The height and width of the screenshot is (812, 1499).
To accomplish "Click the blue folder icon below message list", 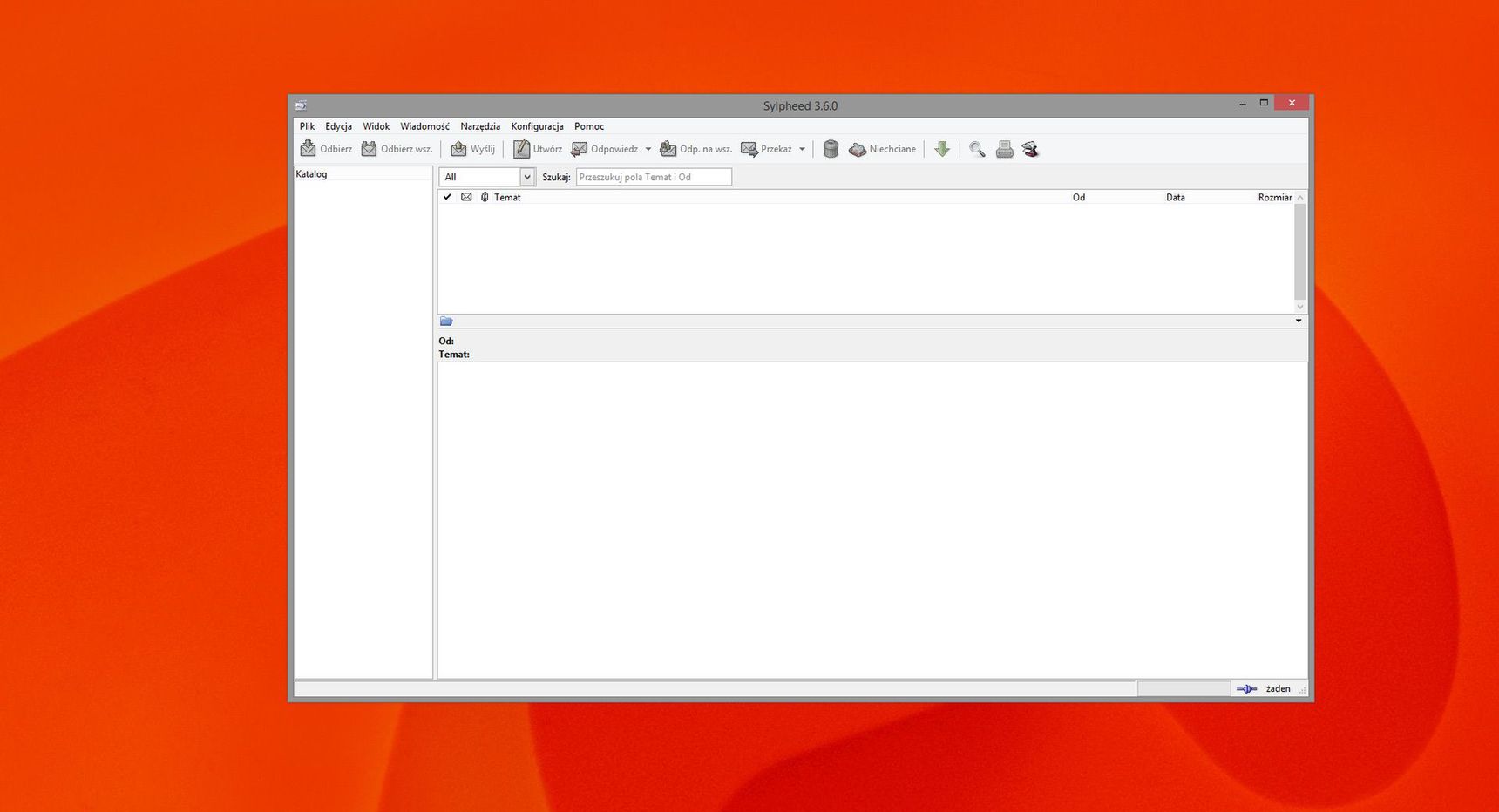I will pos(446,321).
